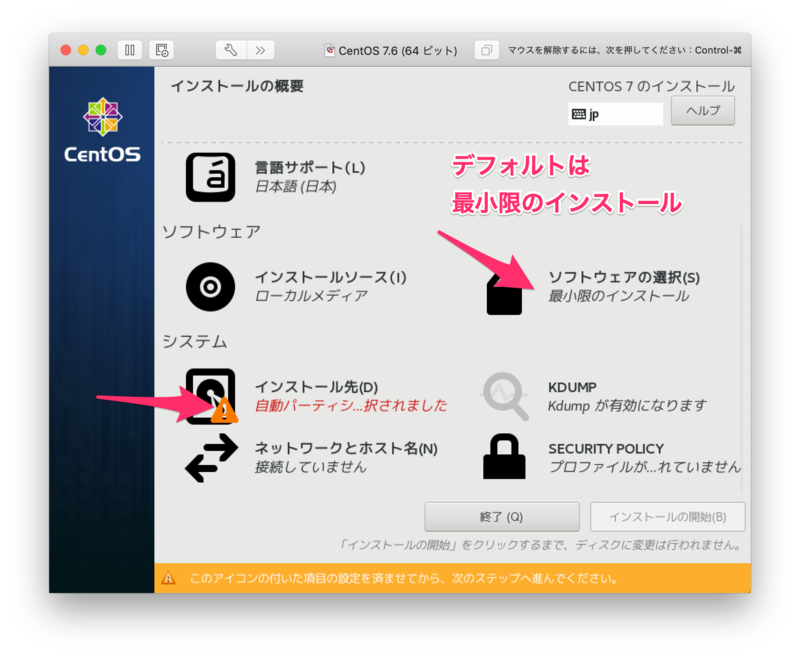Click the window copy icon in title bar

(x=486, y=50)
